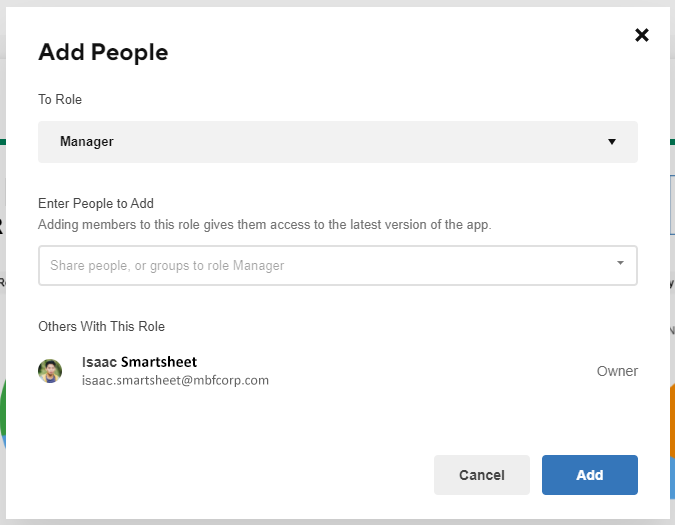Click the Share people placeholder text
Image resolution: width=675 pixels, height=525 pixels.
point(167,266)
